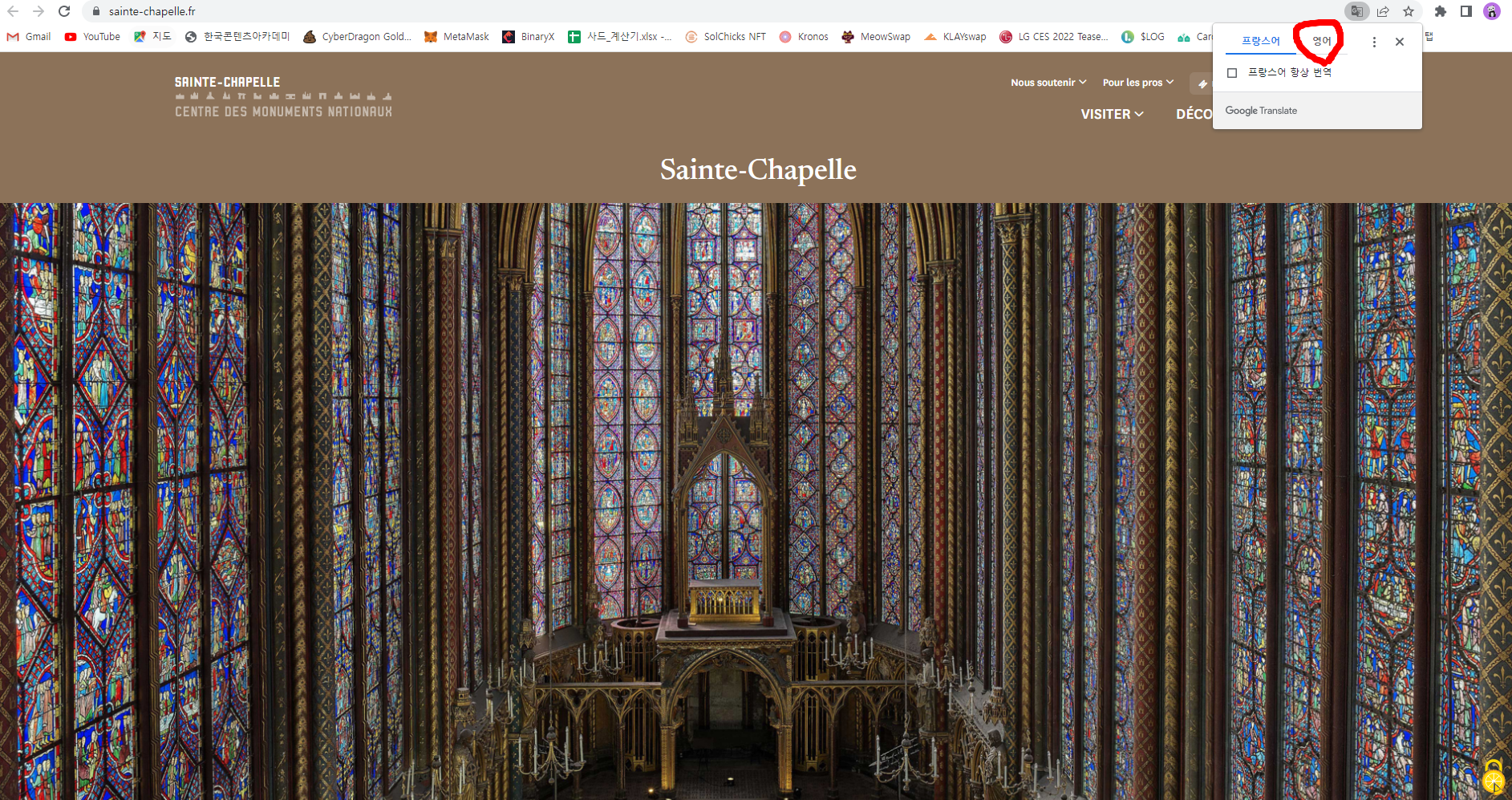Viewport: 1512px width, 800px height.
Task: Select the 영어 tab in translate popup
Action: click(1321, 41)
